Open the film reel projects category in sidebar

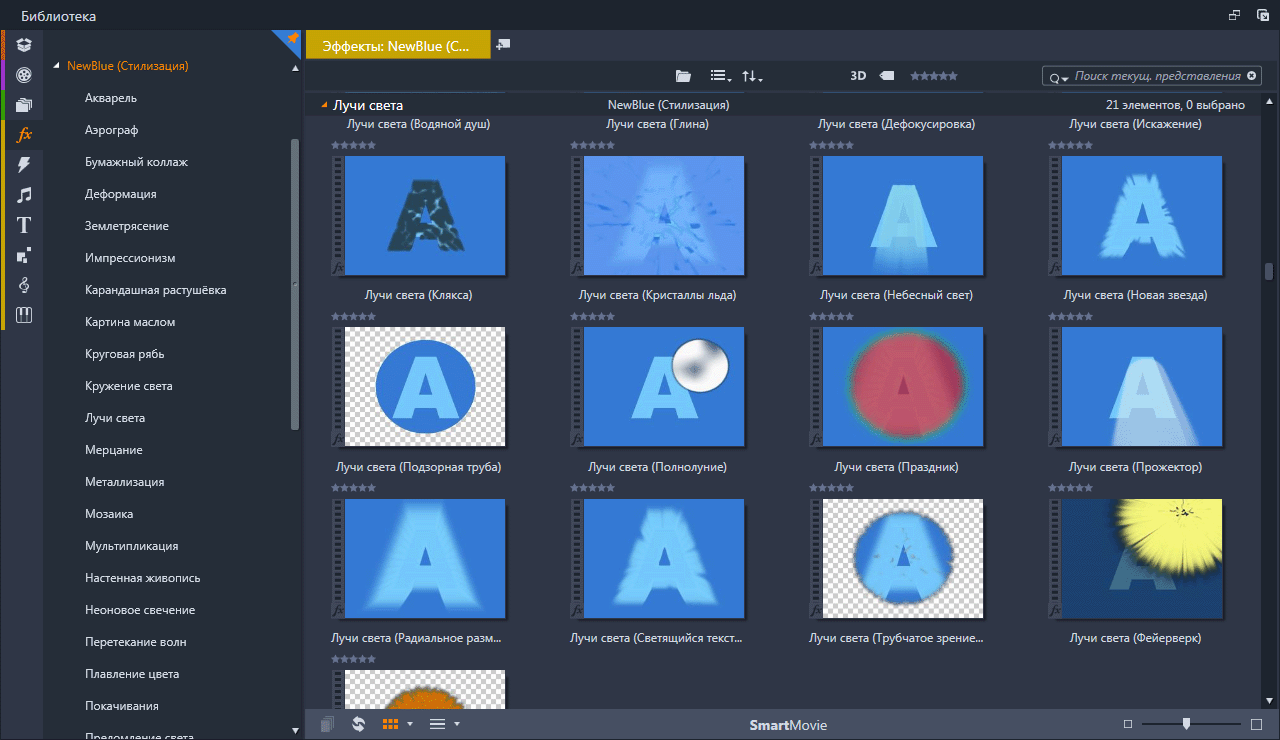click(x=24, y=74)
